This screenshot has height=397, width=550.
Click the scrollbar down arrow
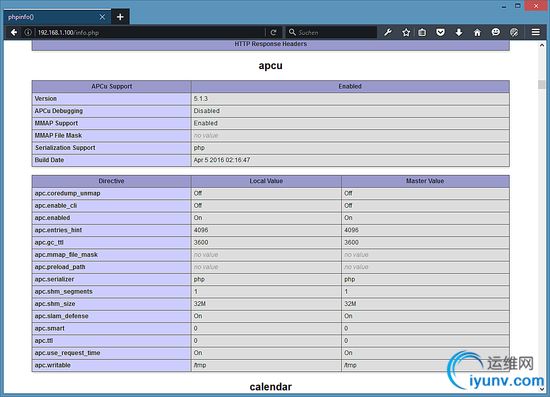[x=542, y=389]
